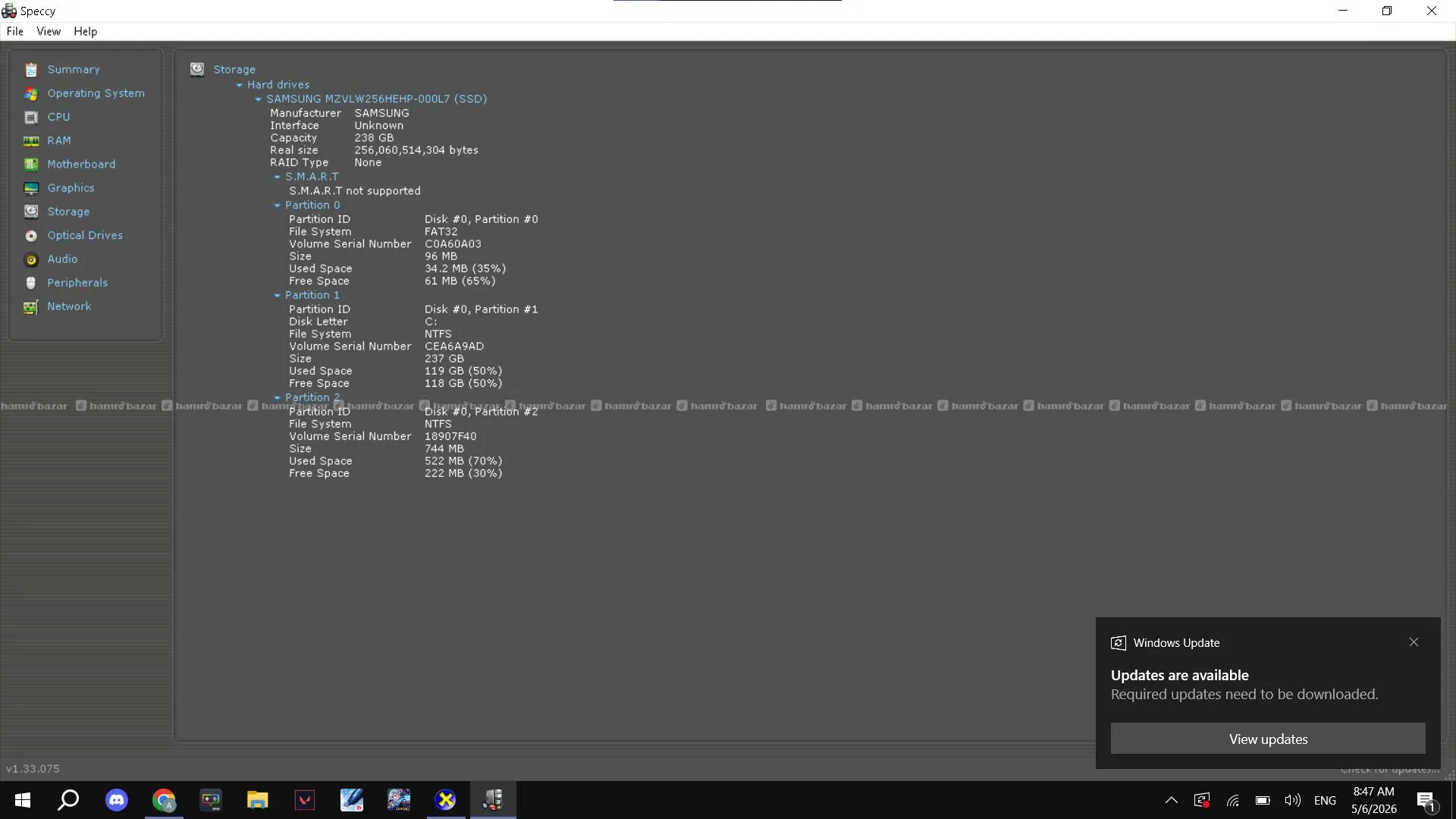
Task: Select the Network sidebar icon
Action: (x=31, y=306)
